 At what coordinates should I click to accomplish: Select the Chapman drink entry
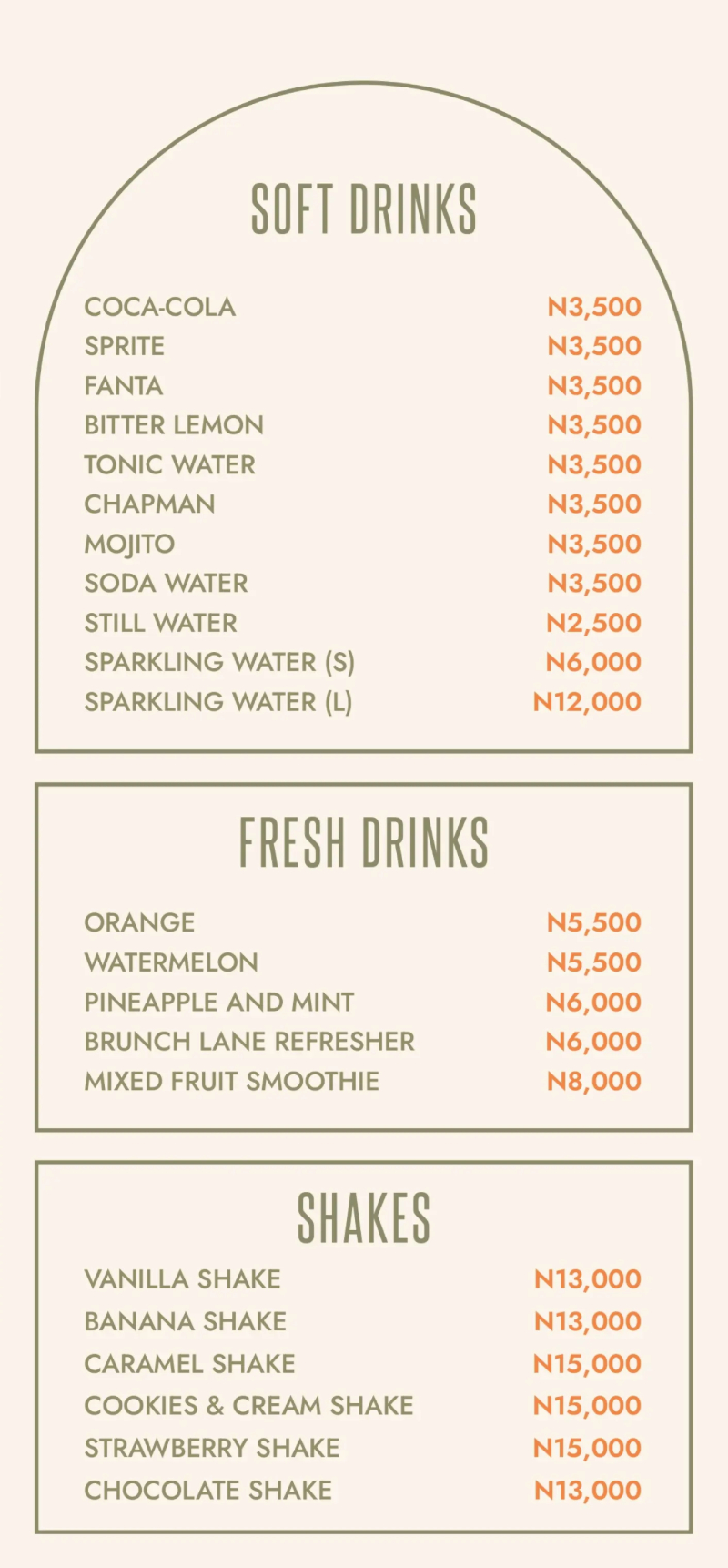(x=150, y=504)
